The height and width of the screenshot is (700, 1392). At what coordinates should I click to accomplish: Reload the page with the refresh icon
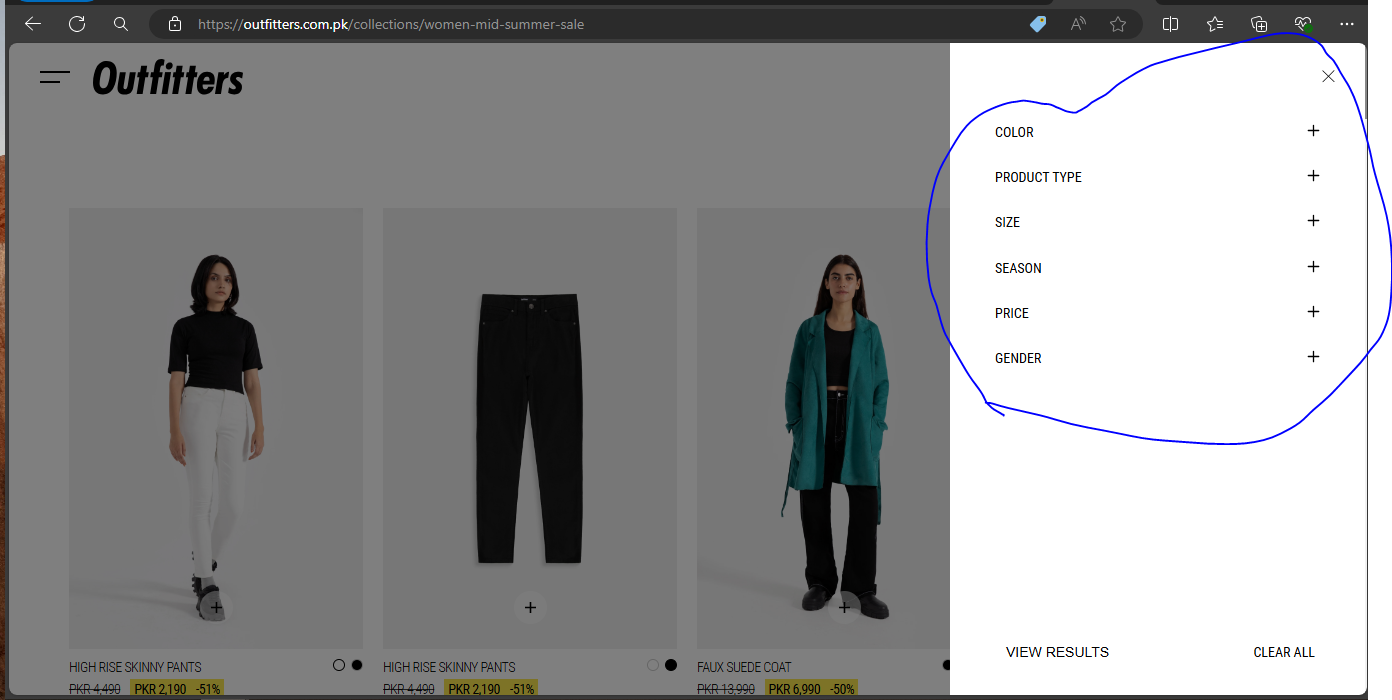click(x=77, y=24)
